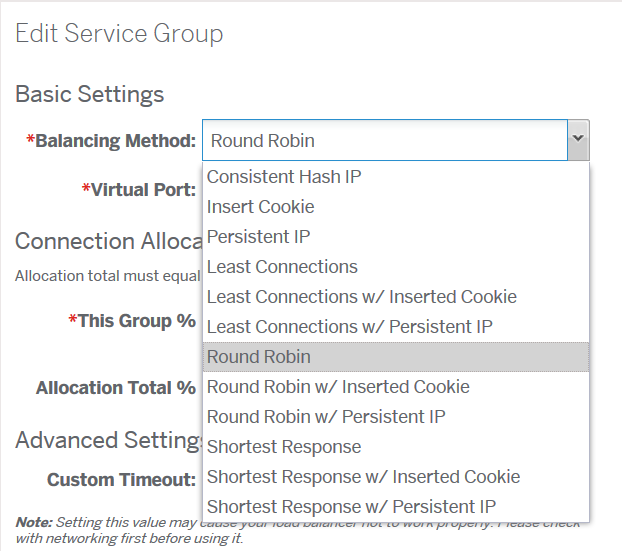622x551 pixels.
Task: Click the Edit Service Group heading
Action: tap(119, 34)
